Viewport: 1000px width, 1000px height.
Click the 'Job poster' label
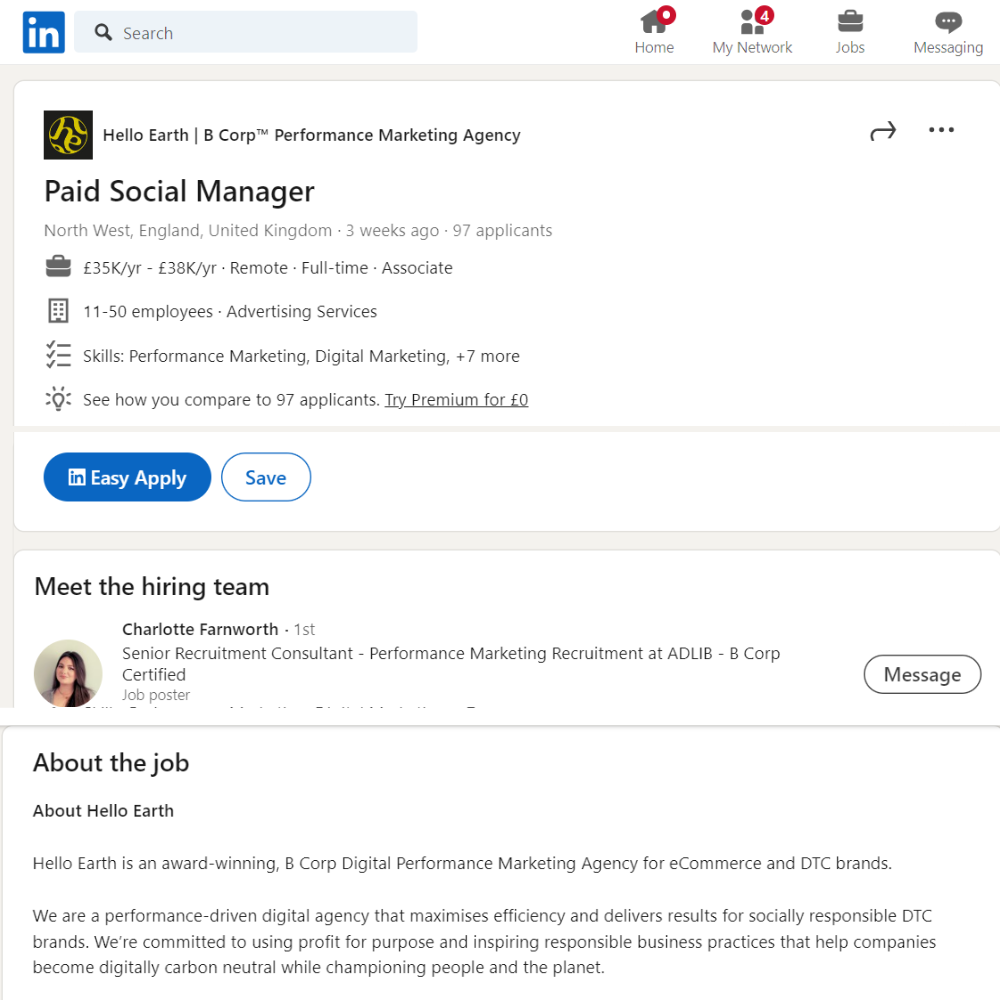[x=156, y=695]
